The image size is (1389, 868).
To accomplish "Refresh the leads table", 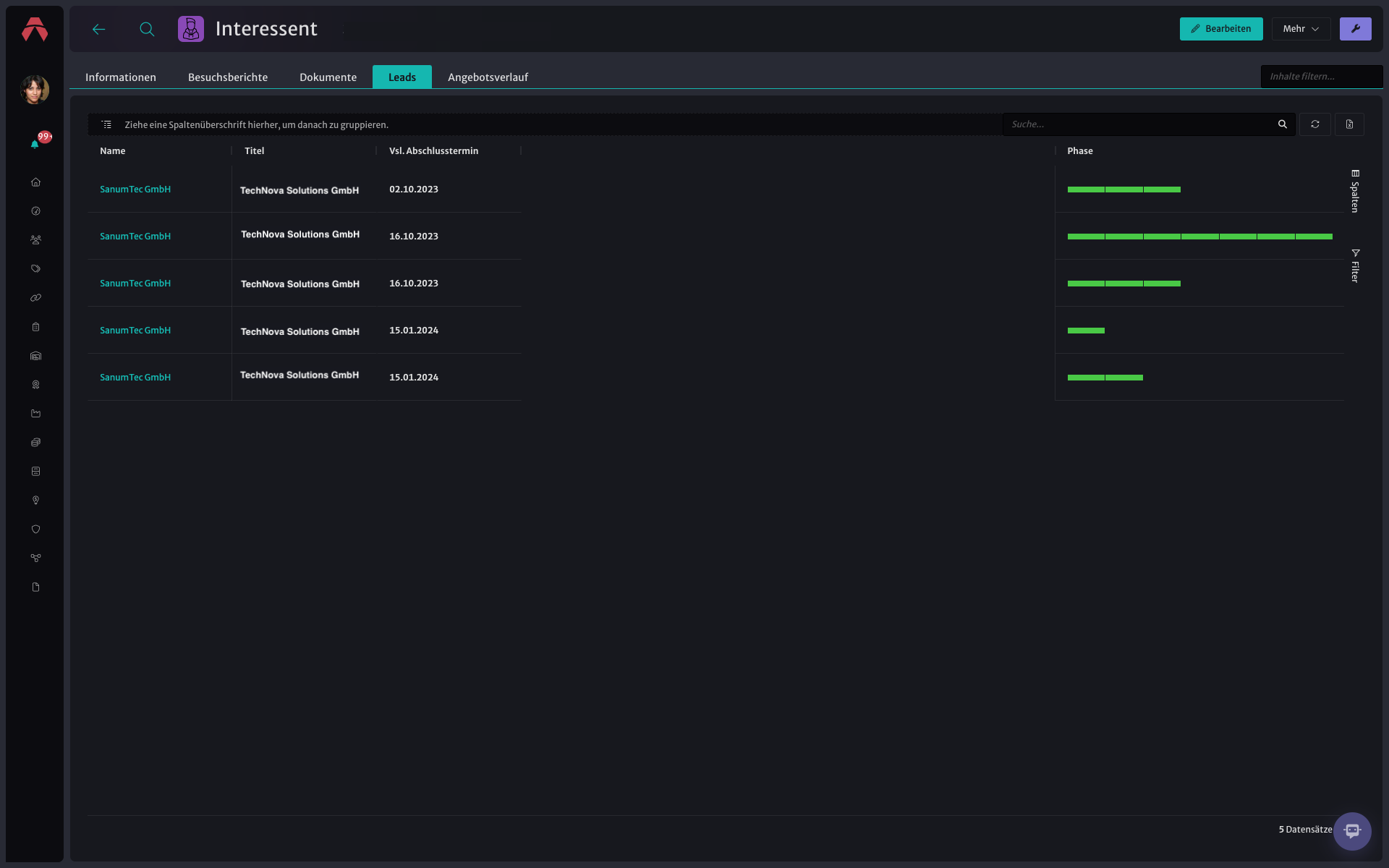I will point(1314,124).
